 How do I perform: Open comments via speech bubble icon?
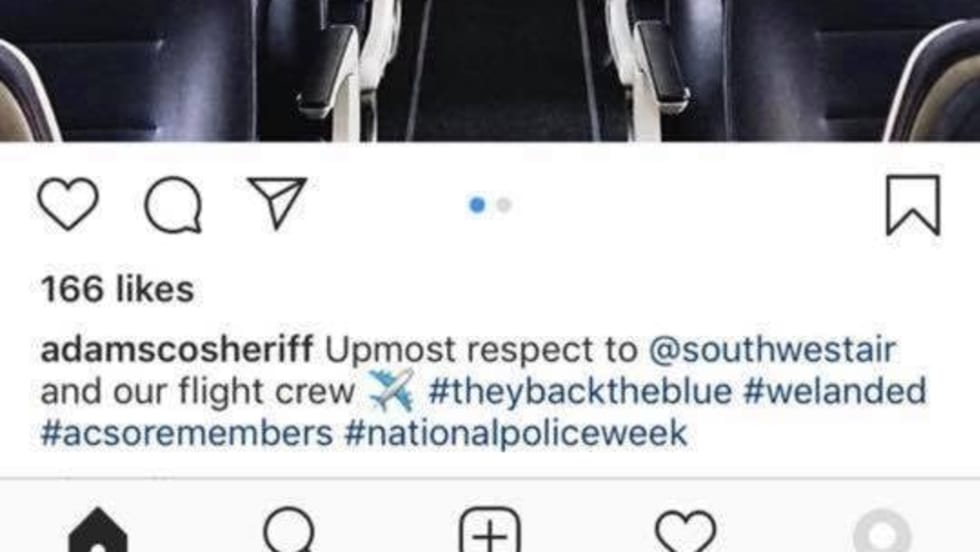(x=173, y=205)
